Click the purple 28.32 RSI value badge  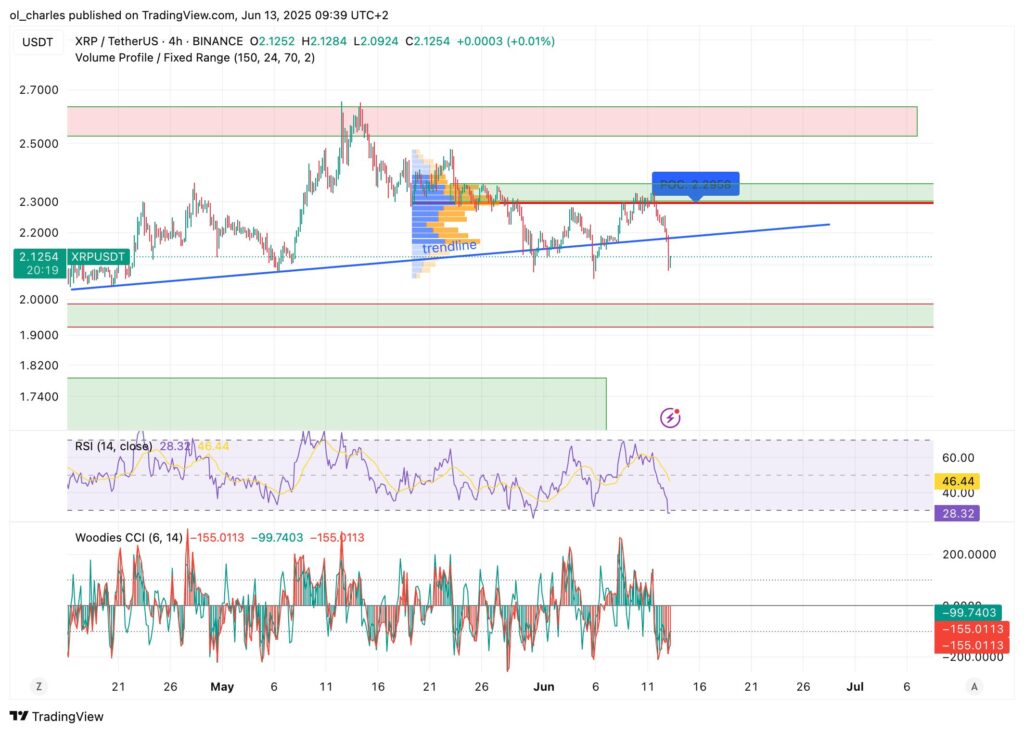click(x=955, y=512)
